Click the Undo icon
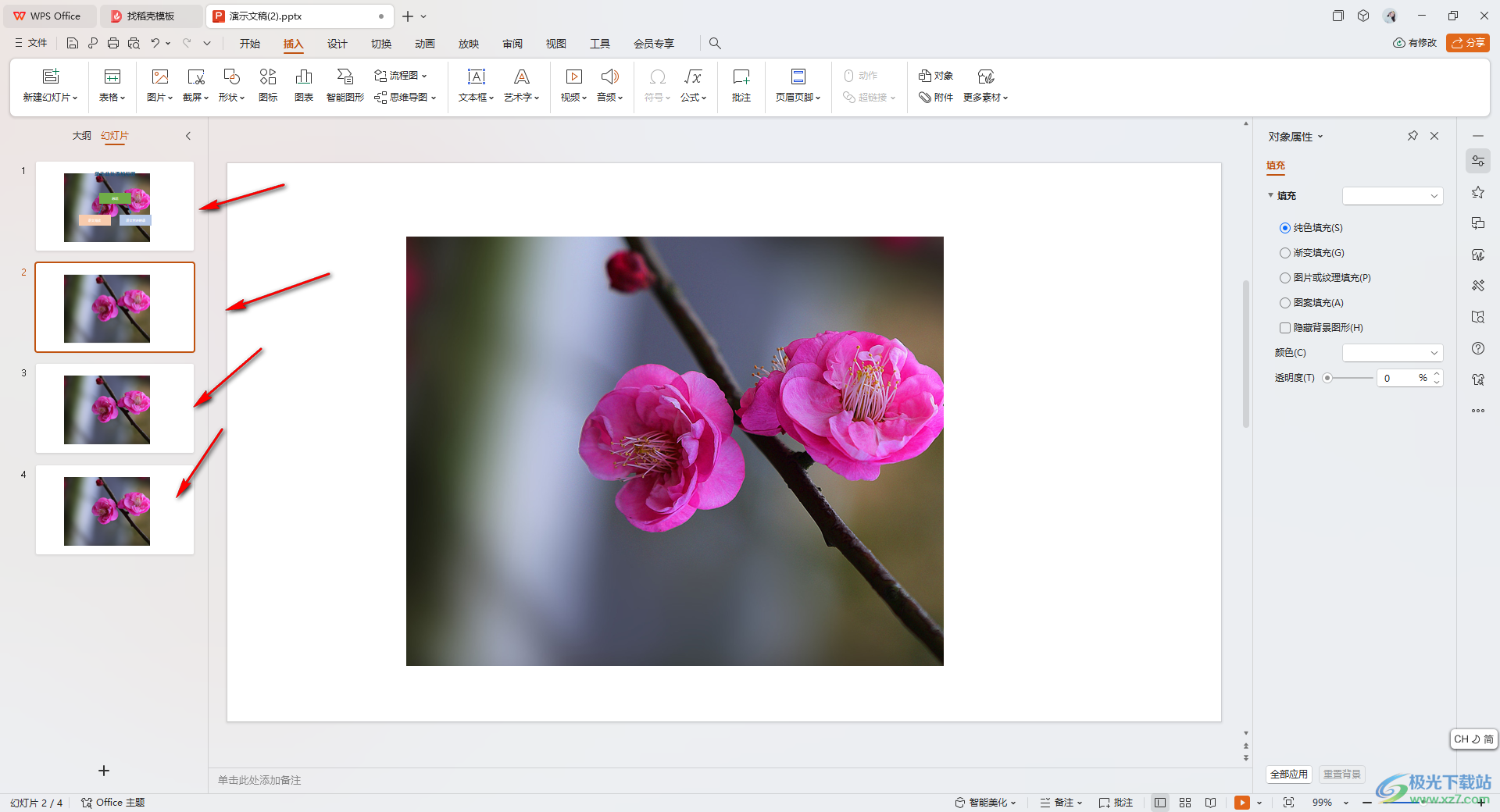The image size is (1500, 812). (x=155, y=44)
